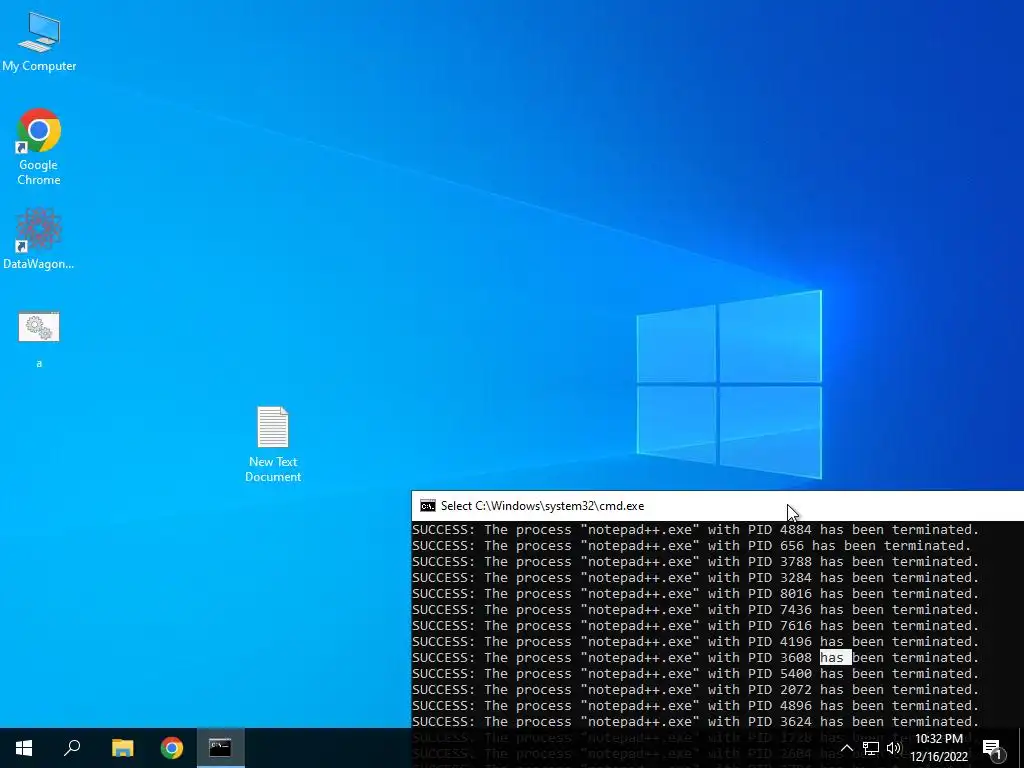This screenshot has width=1024, height=768.
Task: Select the Google Chrome desktop shortcut
Action: point(39,147)
